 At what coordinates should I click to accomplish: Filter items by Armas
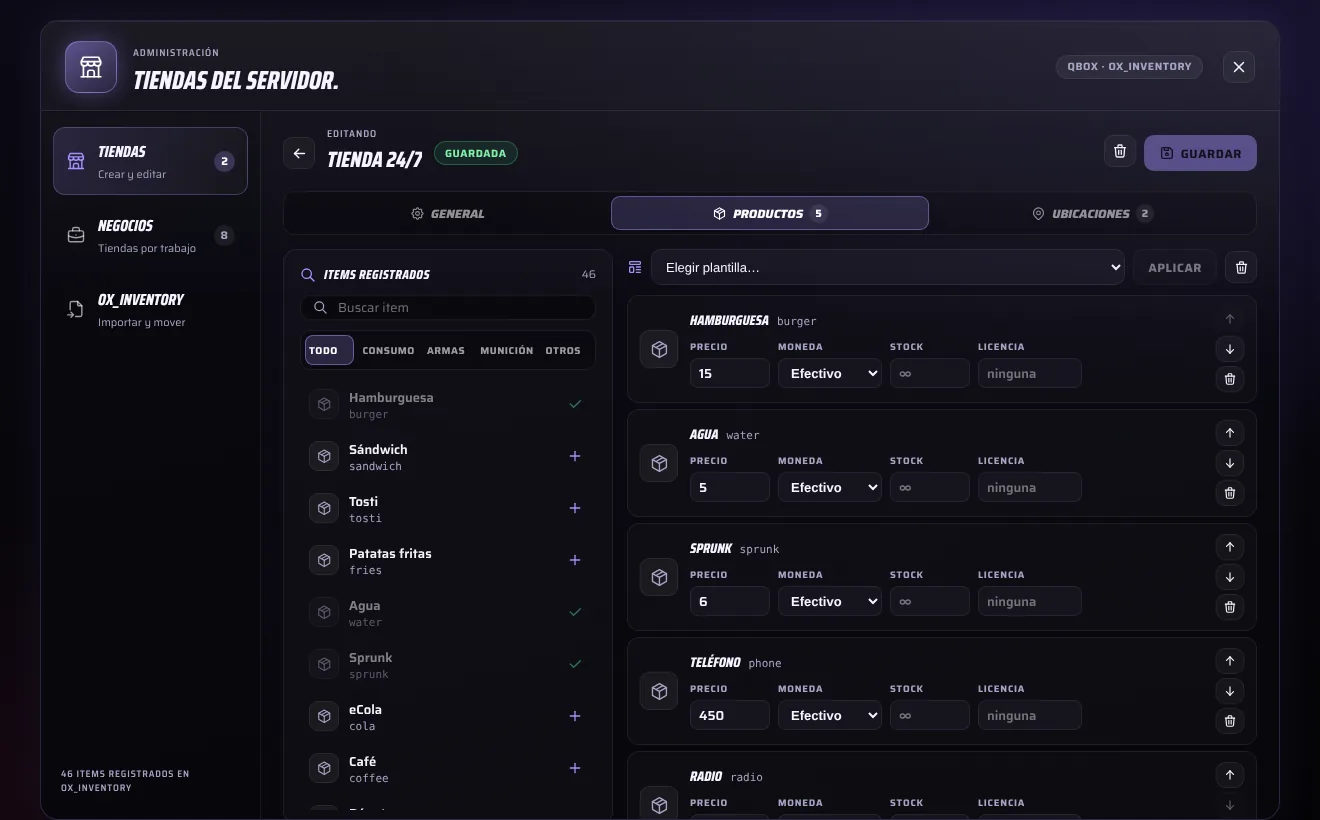coord(446,351)
